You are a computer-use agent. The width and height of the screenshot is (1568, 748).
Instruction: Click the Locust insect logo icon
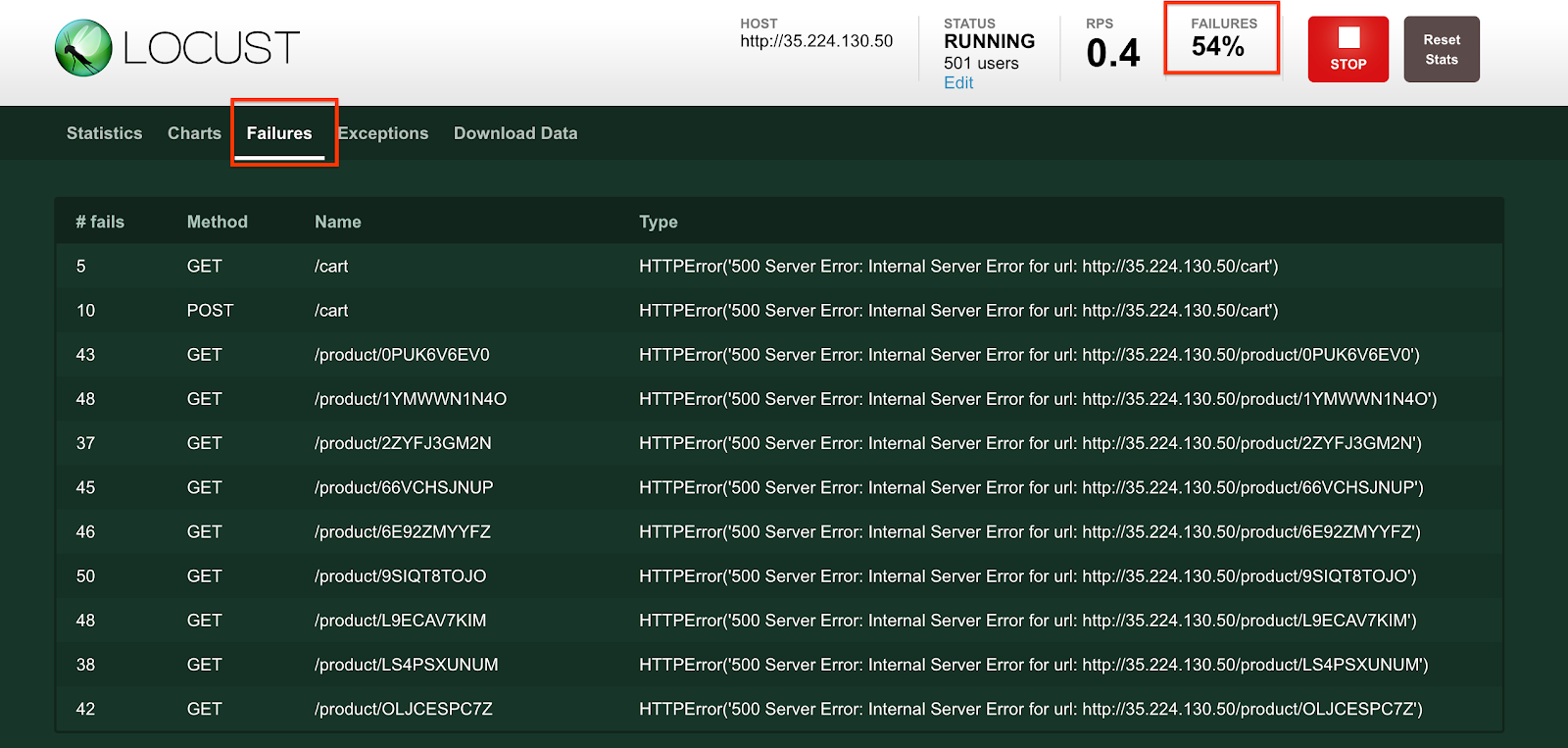pyautogui.click(x=83, y=48)
